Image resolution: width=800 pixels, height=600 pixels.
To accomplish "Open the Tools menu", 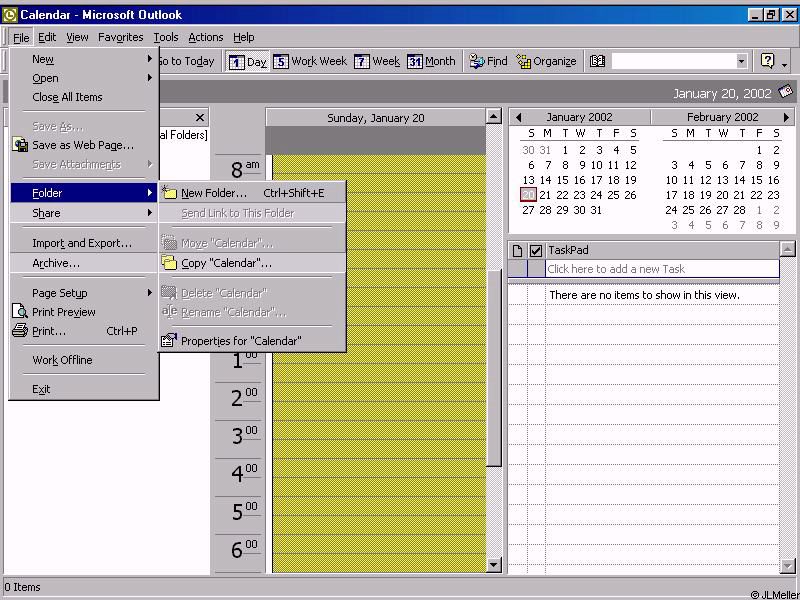I will tap(166, 37).
